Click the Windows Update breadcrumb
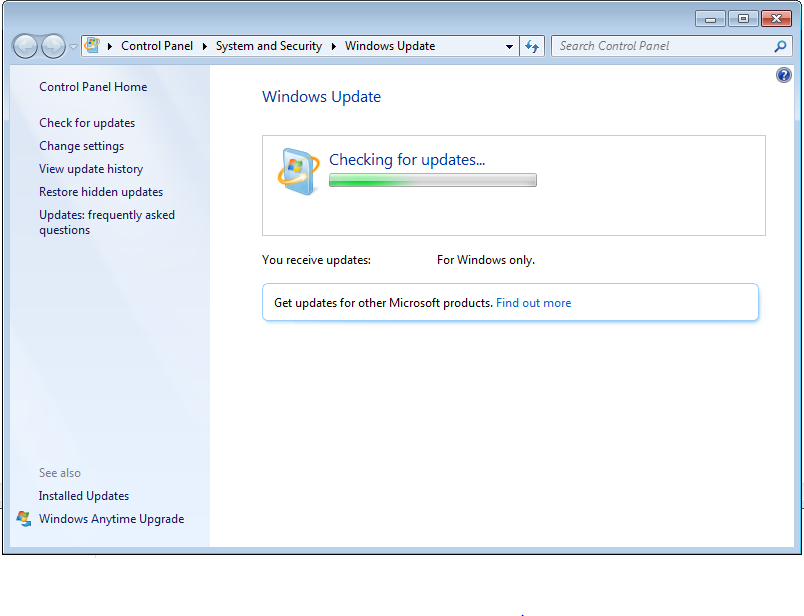Viewport: 804px width, 616px height. pos(390,46)
